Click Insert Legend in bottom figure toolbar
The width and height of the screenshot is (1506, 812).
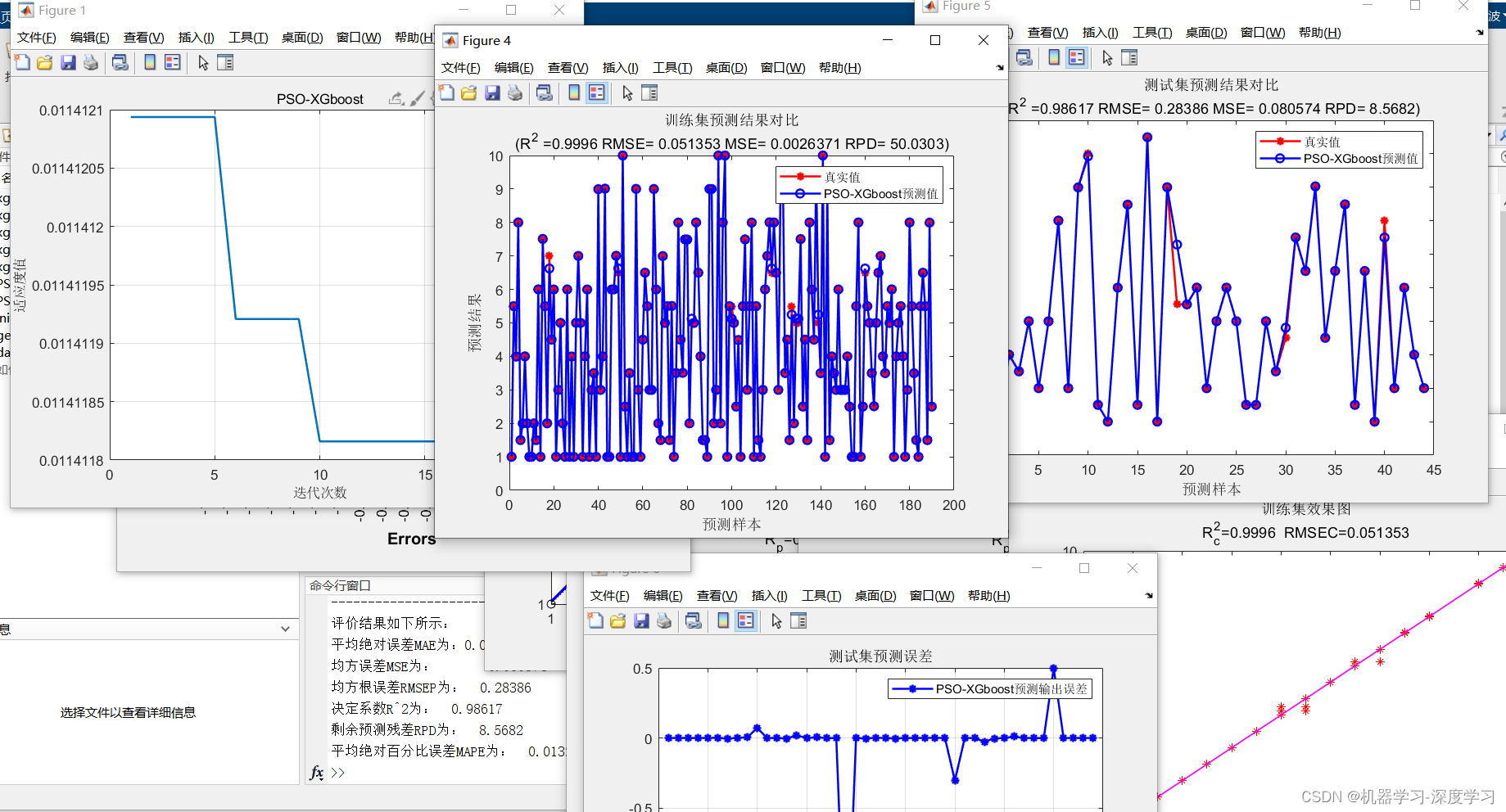746,621
